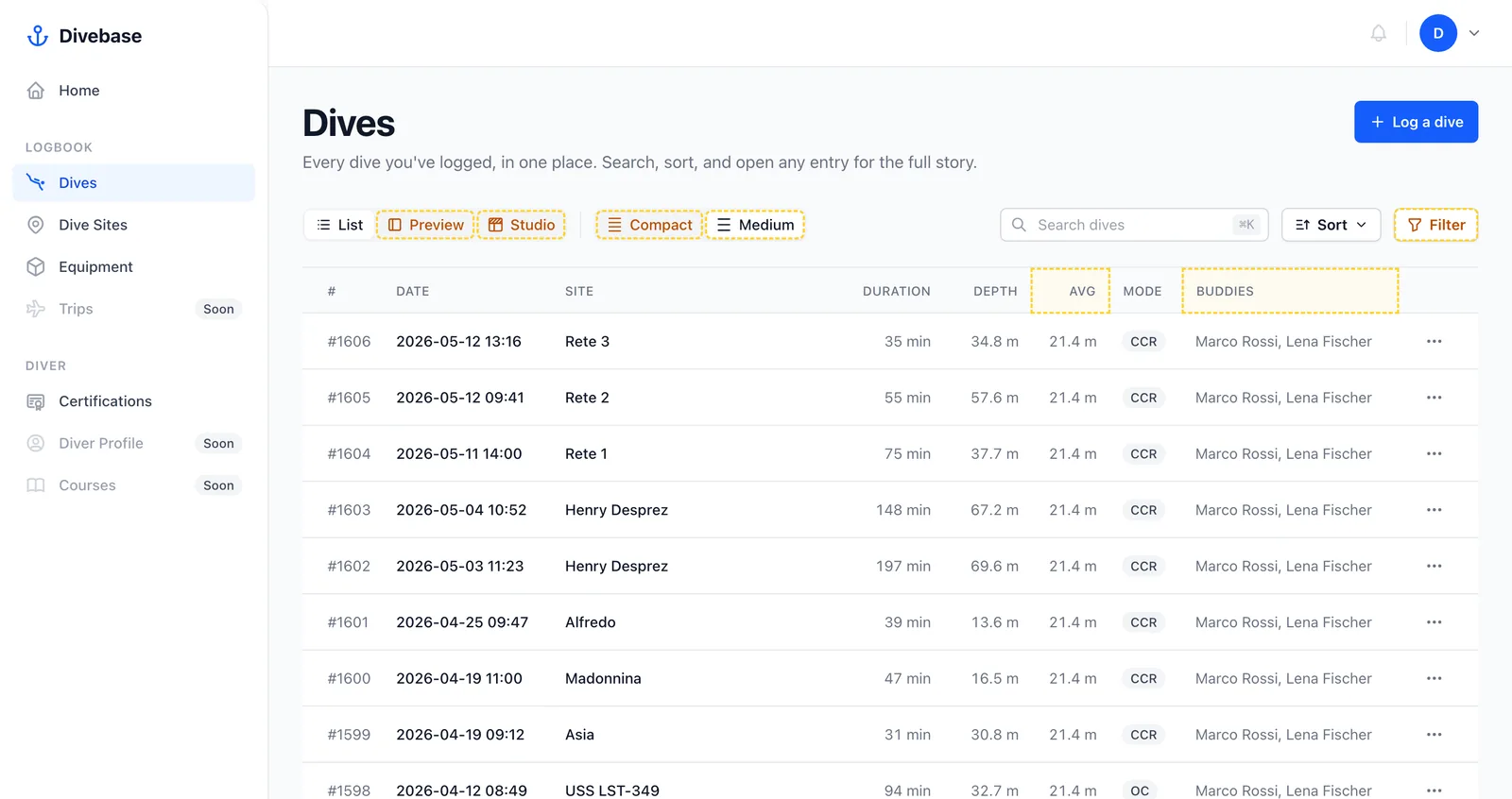Click the DEPTH column header
Image resolution: width=1512 pixels, height=799 pixels.
[995, 291]
